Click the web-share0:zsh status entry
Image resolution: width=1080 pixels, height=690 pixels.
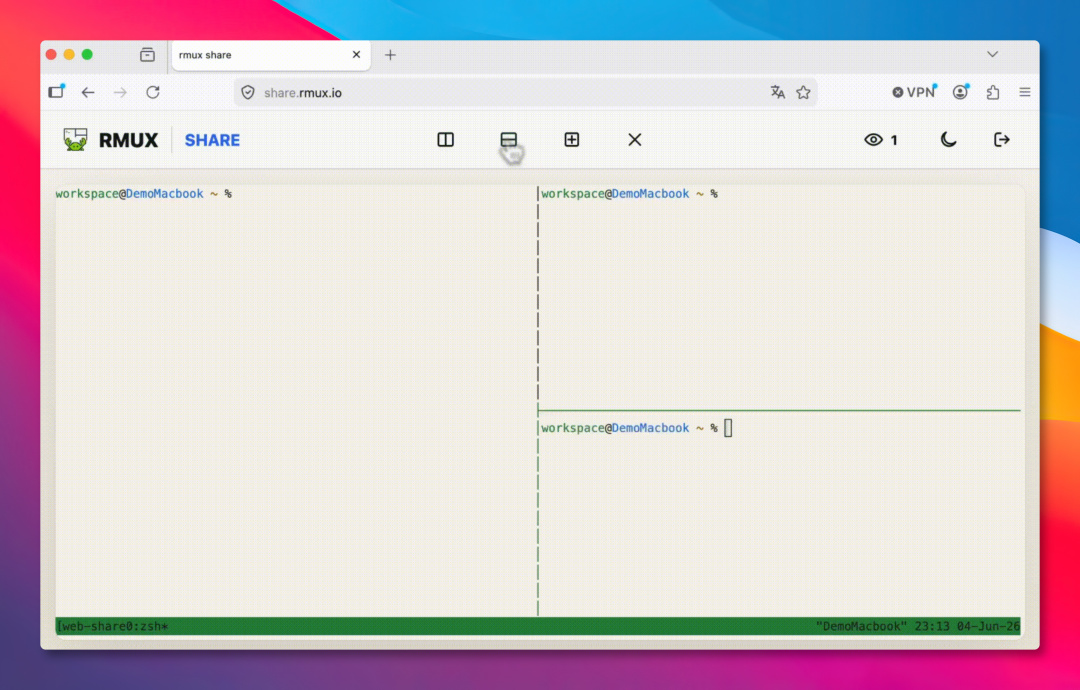pos(112,626)
